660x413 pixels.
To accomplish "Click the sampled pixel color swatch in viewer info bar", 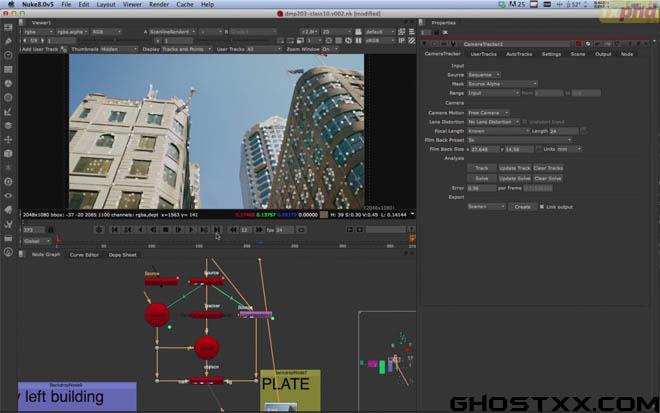I will [324, 215].
